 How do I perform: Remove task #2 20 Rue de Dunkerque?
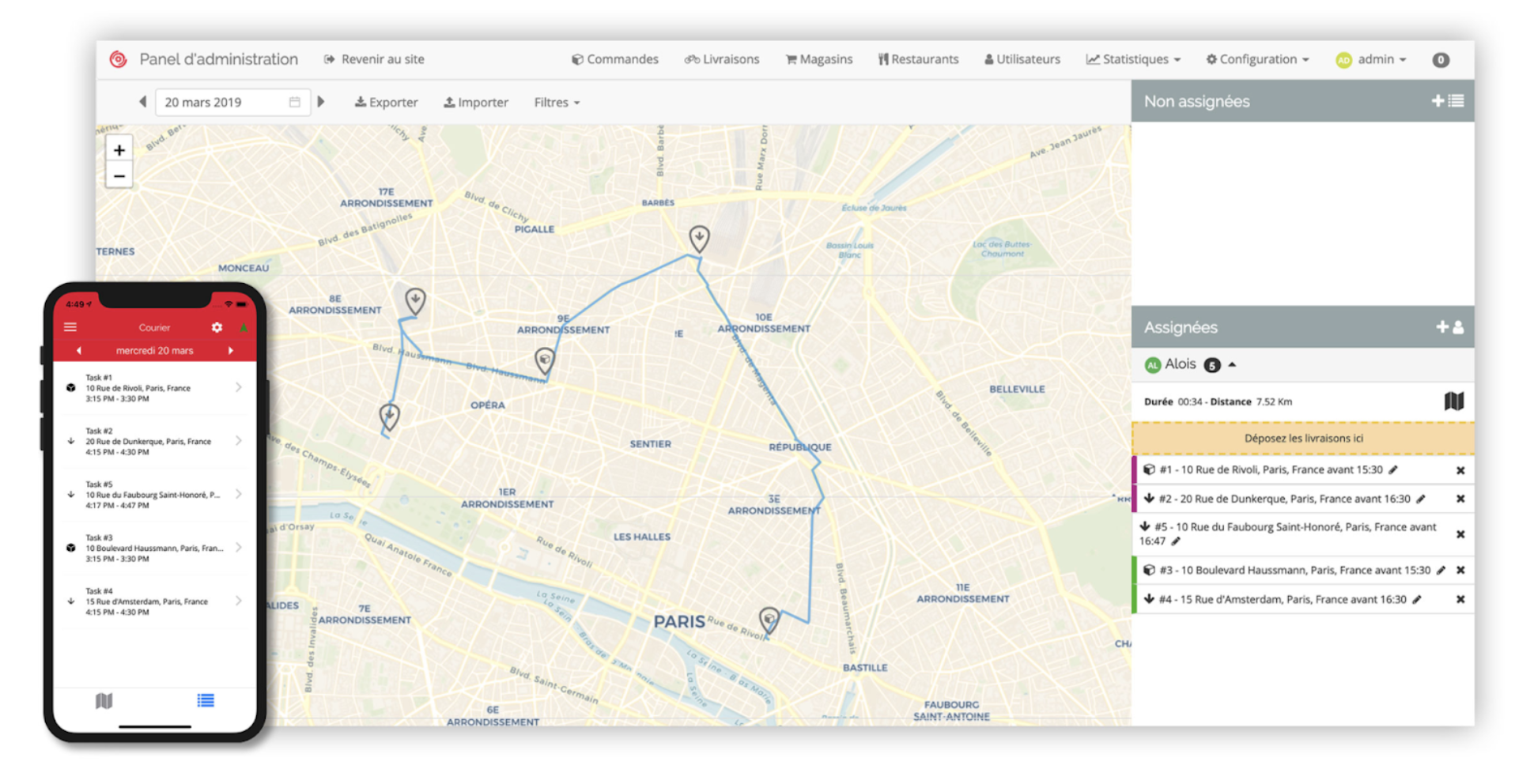[x=1460, y=499]
